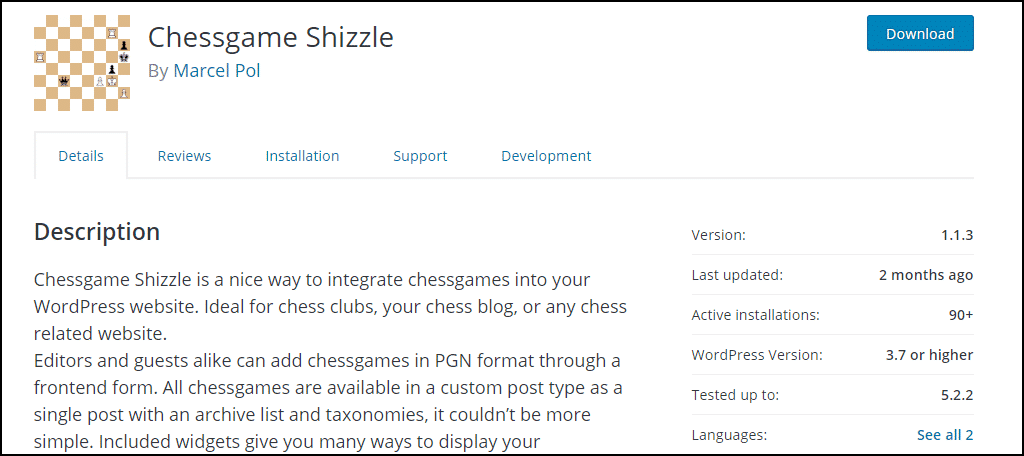Click the 'Languages:' label
1024x456 pixels.
point(729,435)
